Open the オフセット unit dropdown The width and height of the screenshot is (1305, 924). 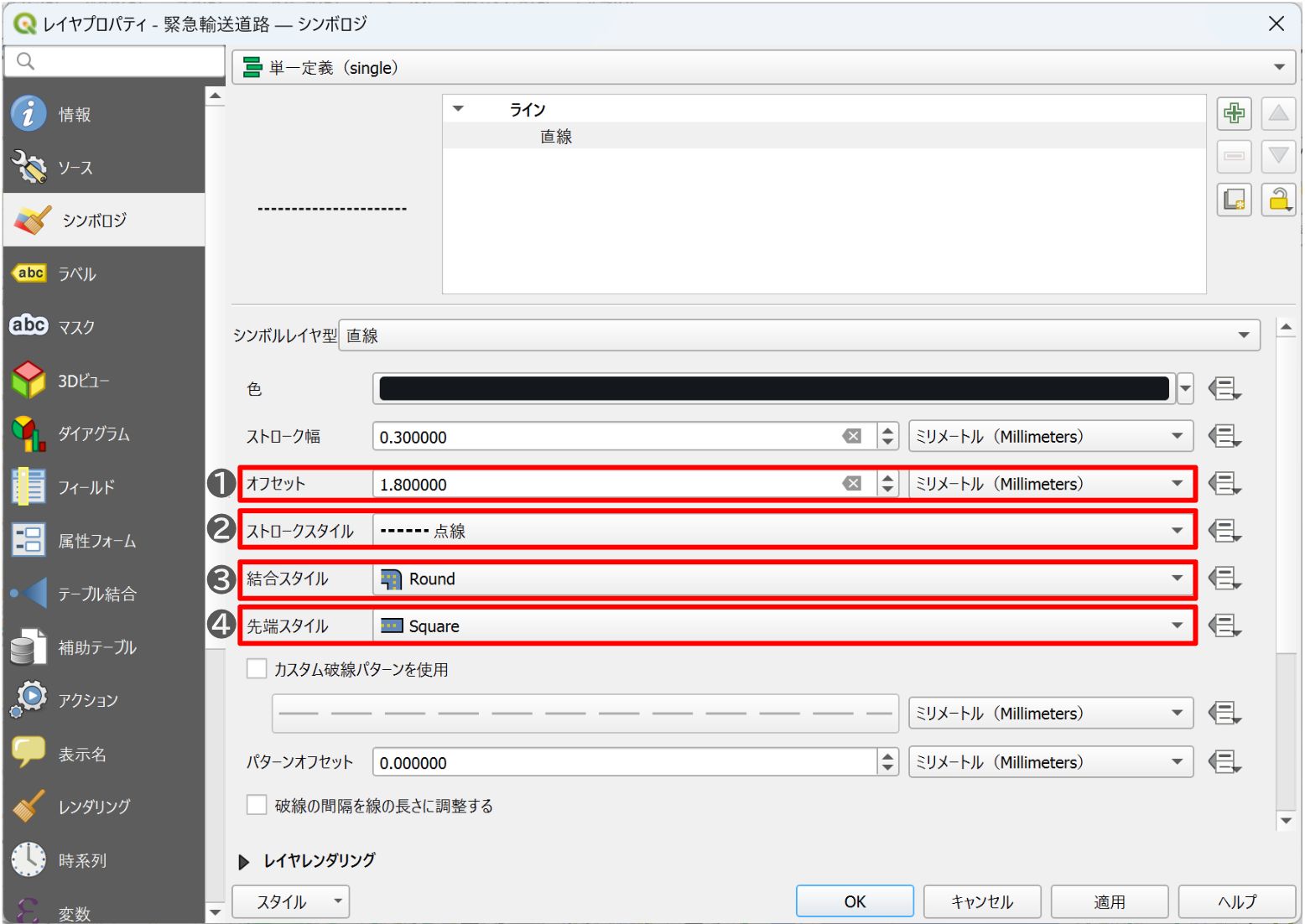coord(1051,484)
